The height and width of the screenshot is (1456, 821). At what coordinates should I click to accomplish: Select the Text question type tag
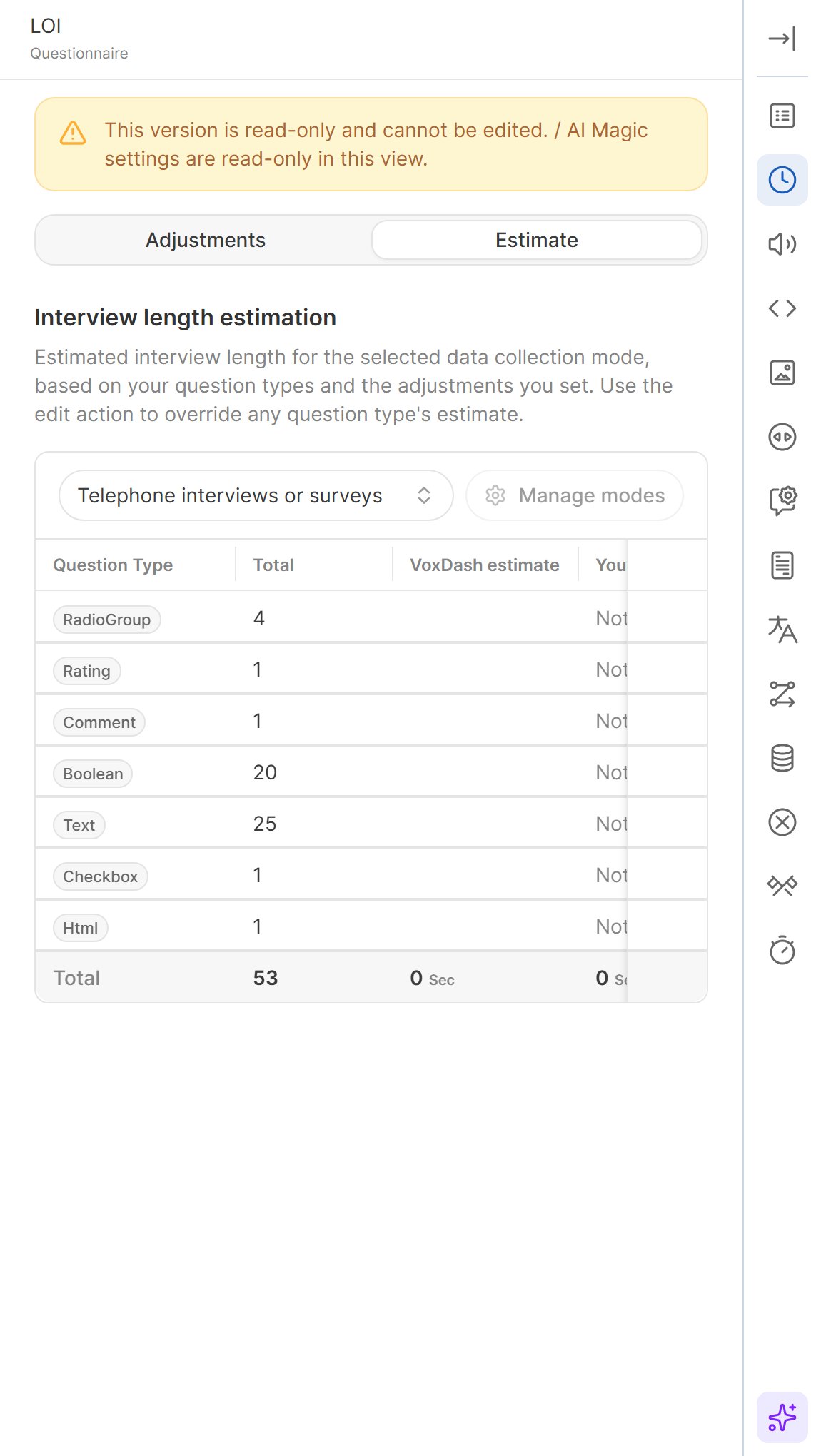[x=79, y=825]
